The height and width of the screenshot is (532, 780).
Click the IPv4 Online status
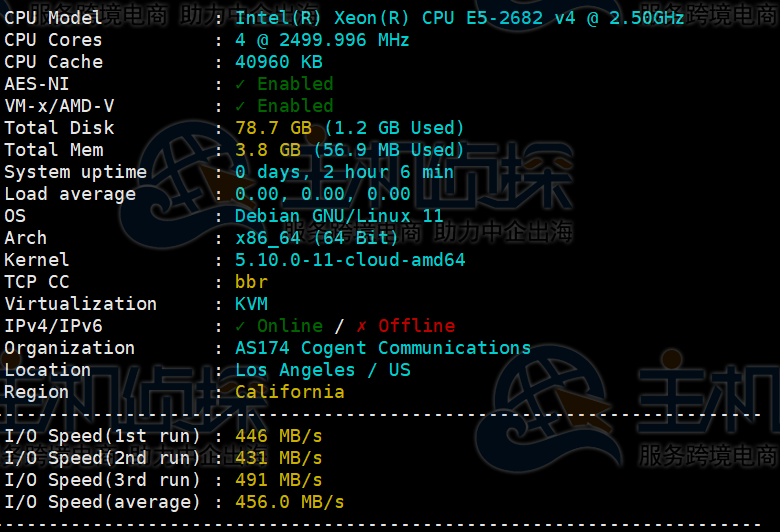(279, 326)
